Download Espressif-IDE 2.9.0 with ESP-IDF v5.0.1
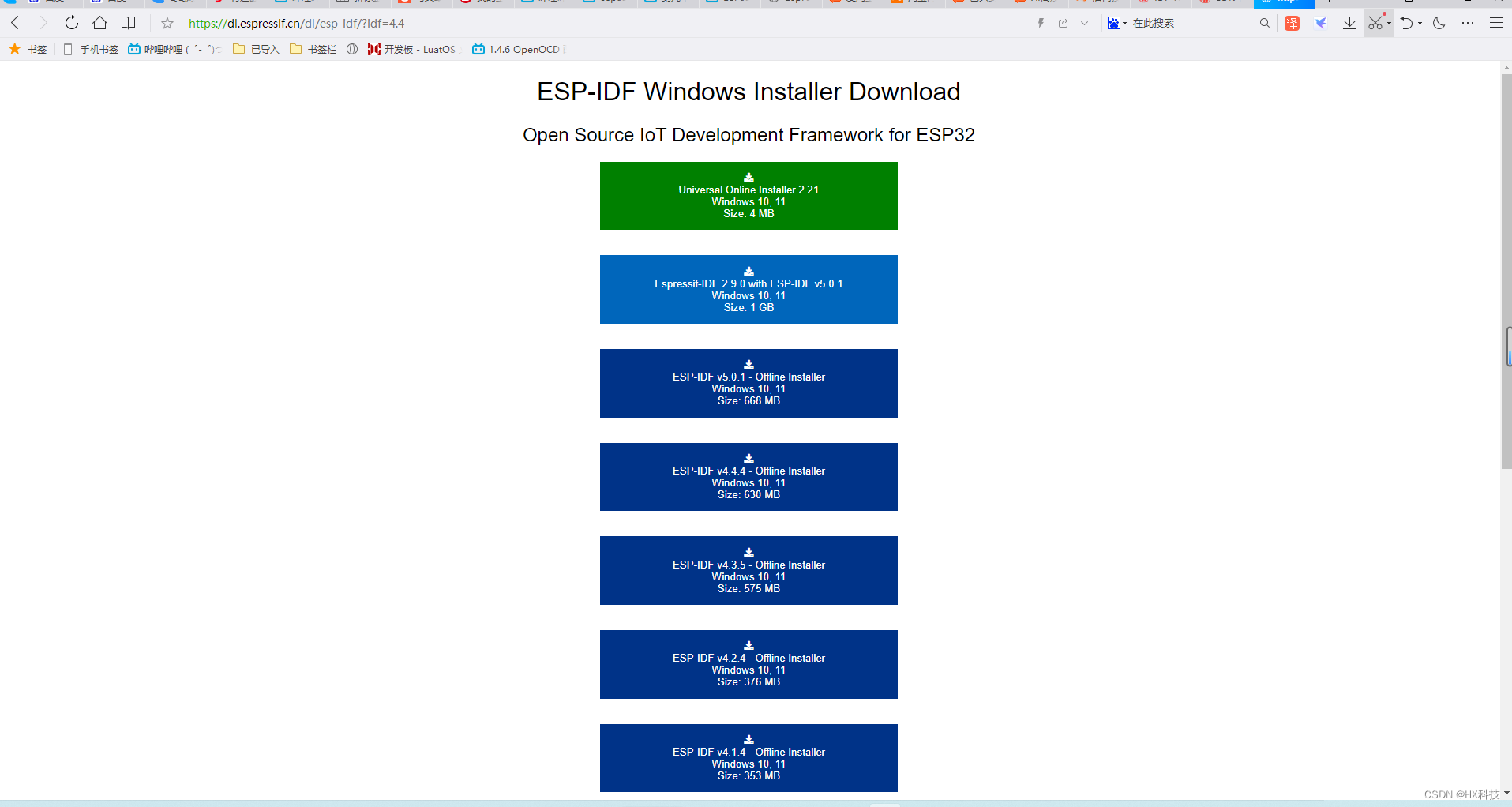Image resolution: width=1512 pixels, height=807 pixels. click(x=748, y=289)
